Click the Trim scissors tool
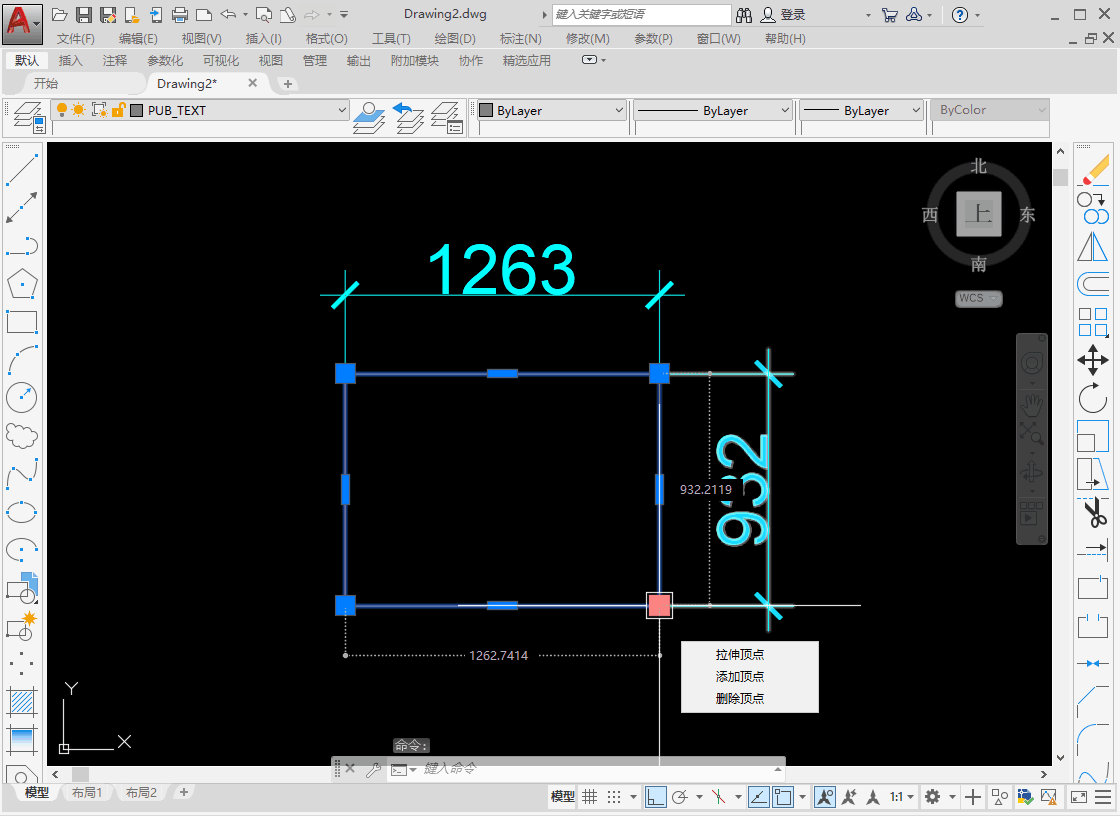1120x816 pixels. [1093, 512]
